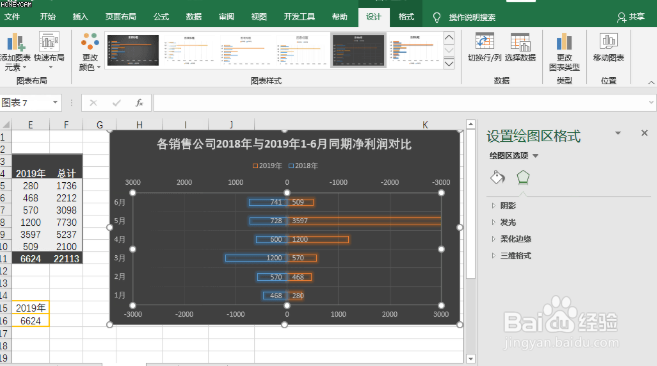Image resolution: width=657 pixels, height=366 pixels.
Task: Select Effects pentagon icon in pane
Action: coord(523,177)
